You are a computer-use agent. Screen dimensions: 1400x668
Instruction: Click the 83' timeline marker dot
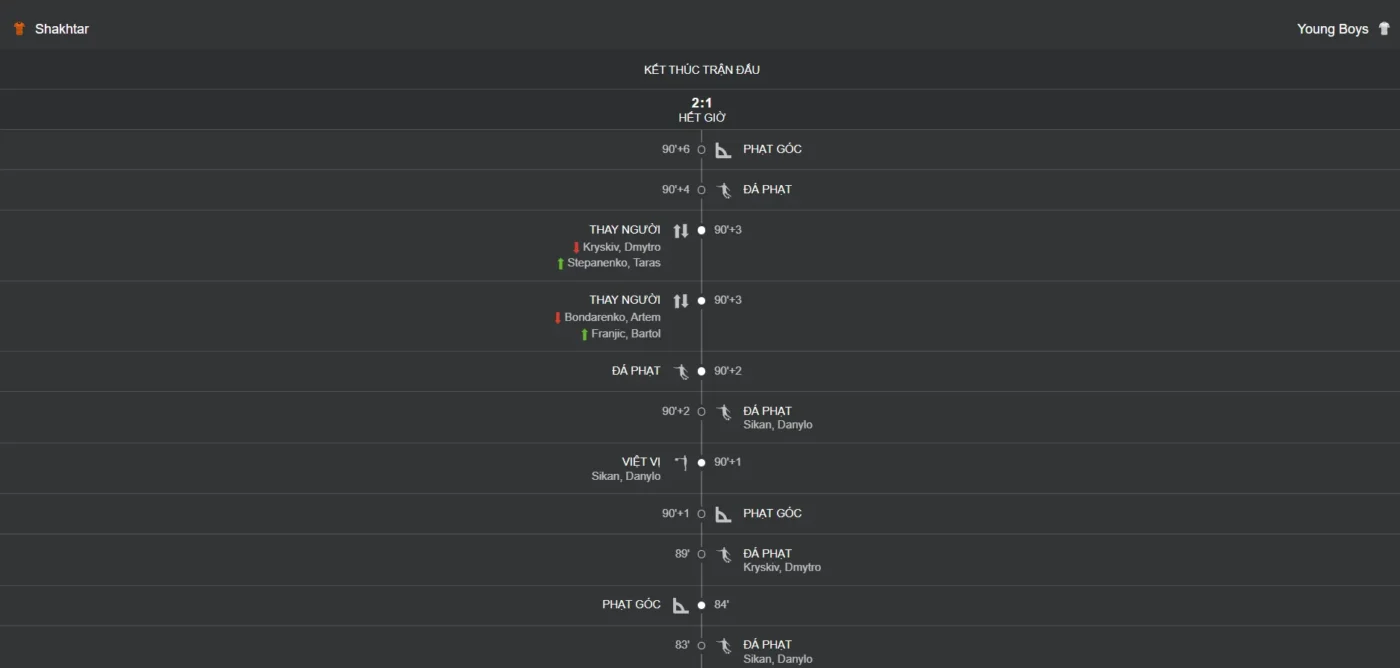(701, 645)
